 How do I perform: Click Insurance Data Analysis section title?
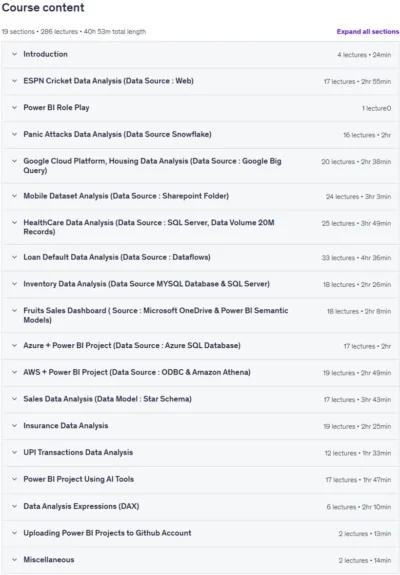pyautogui.click(x=66, y=426)
